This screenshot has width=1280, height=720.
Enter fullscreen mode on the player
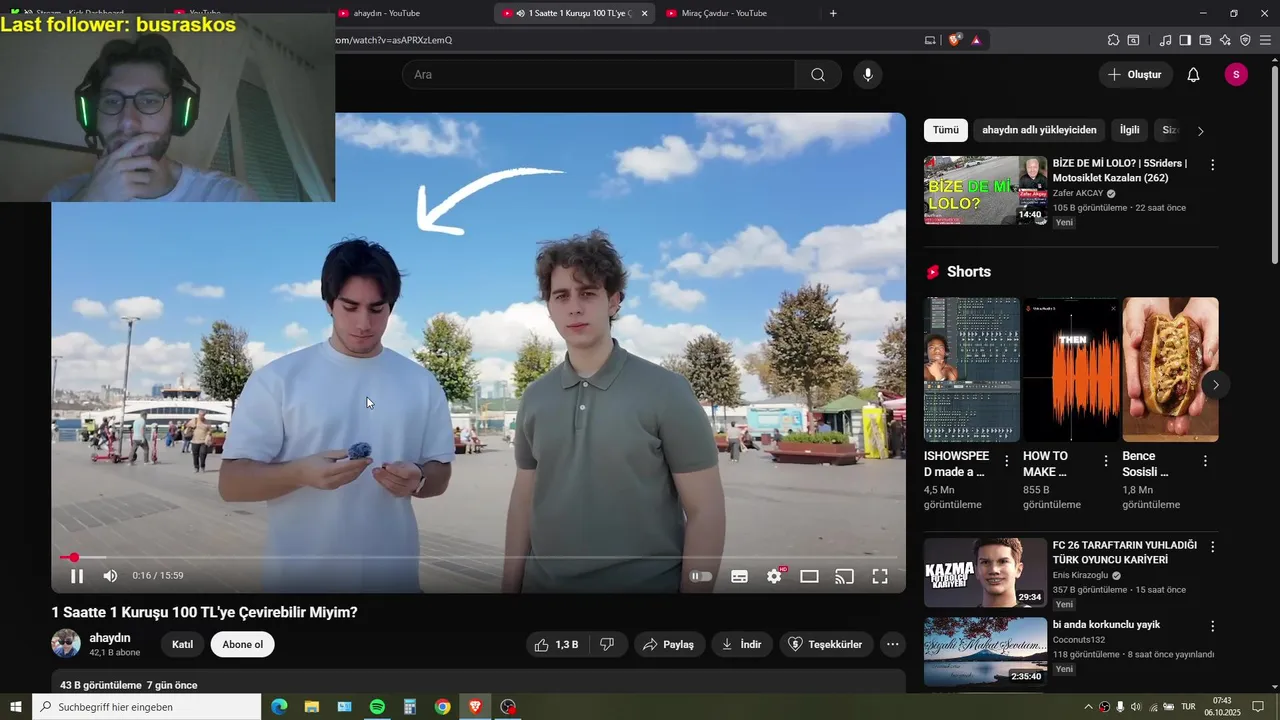click(880, 576)
